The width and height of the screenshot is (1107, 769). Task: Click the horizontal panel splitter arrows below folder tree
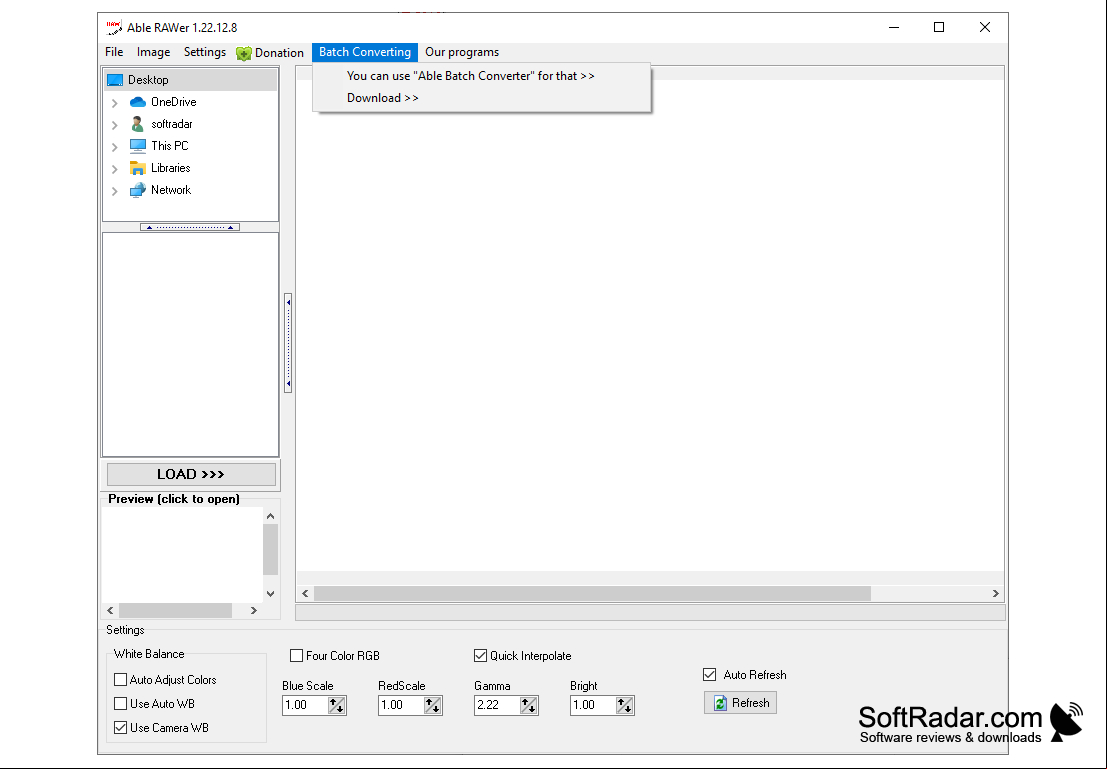click(x=190, y=227)
